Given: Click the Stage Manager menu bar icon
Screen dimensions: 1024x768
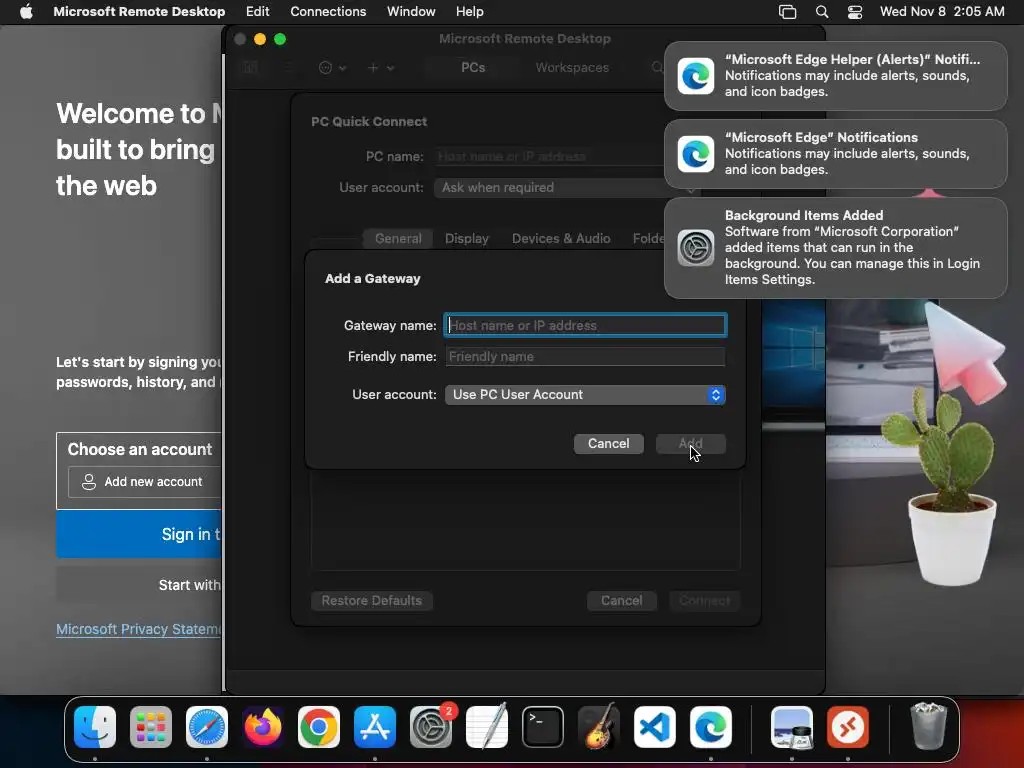Looking at the screenshot, I should (788, 12).
